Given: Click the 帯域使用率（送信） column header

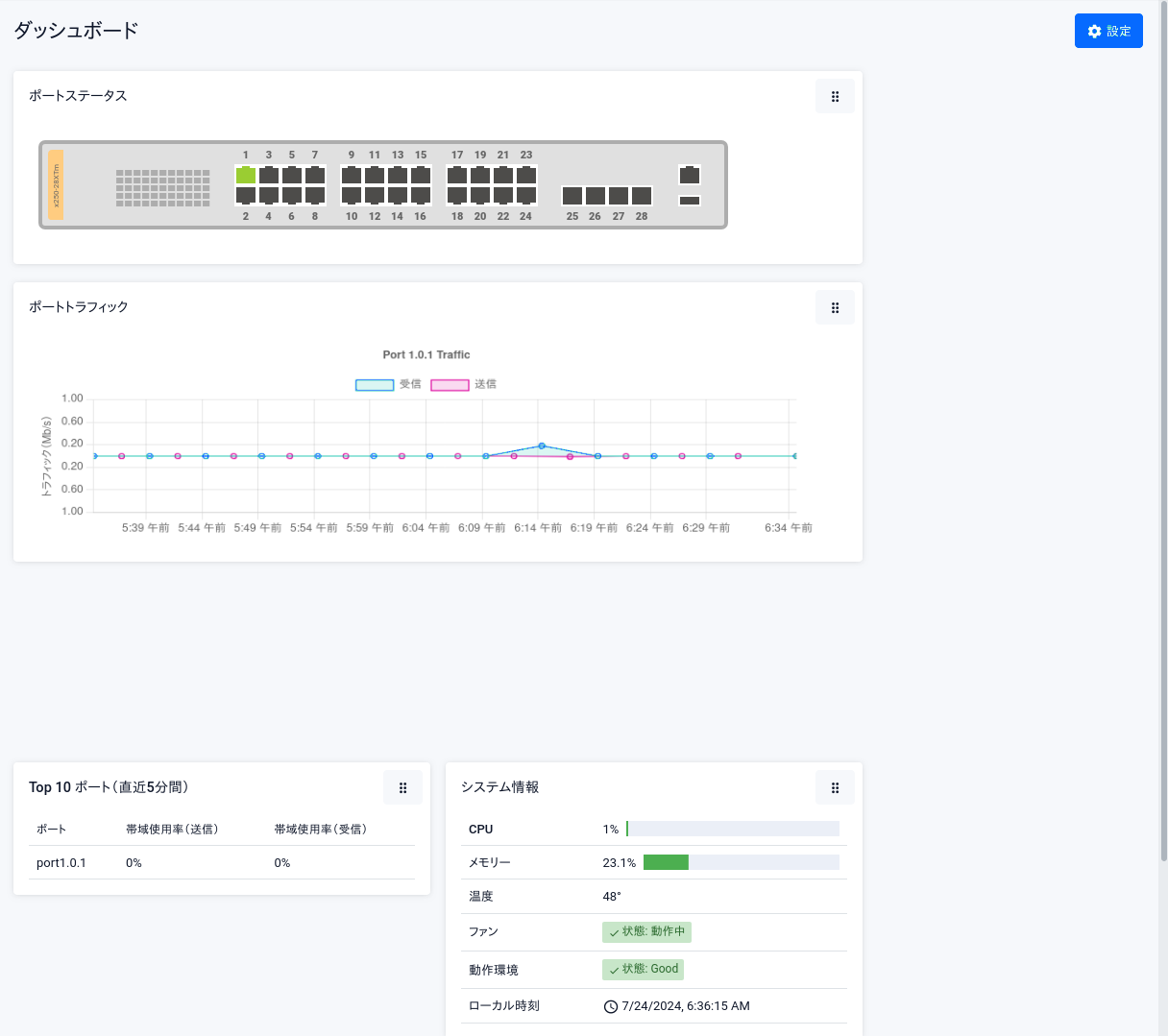Looking at the screenshot, I should pyautogui.click(x=172, y=829).
